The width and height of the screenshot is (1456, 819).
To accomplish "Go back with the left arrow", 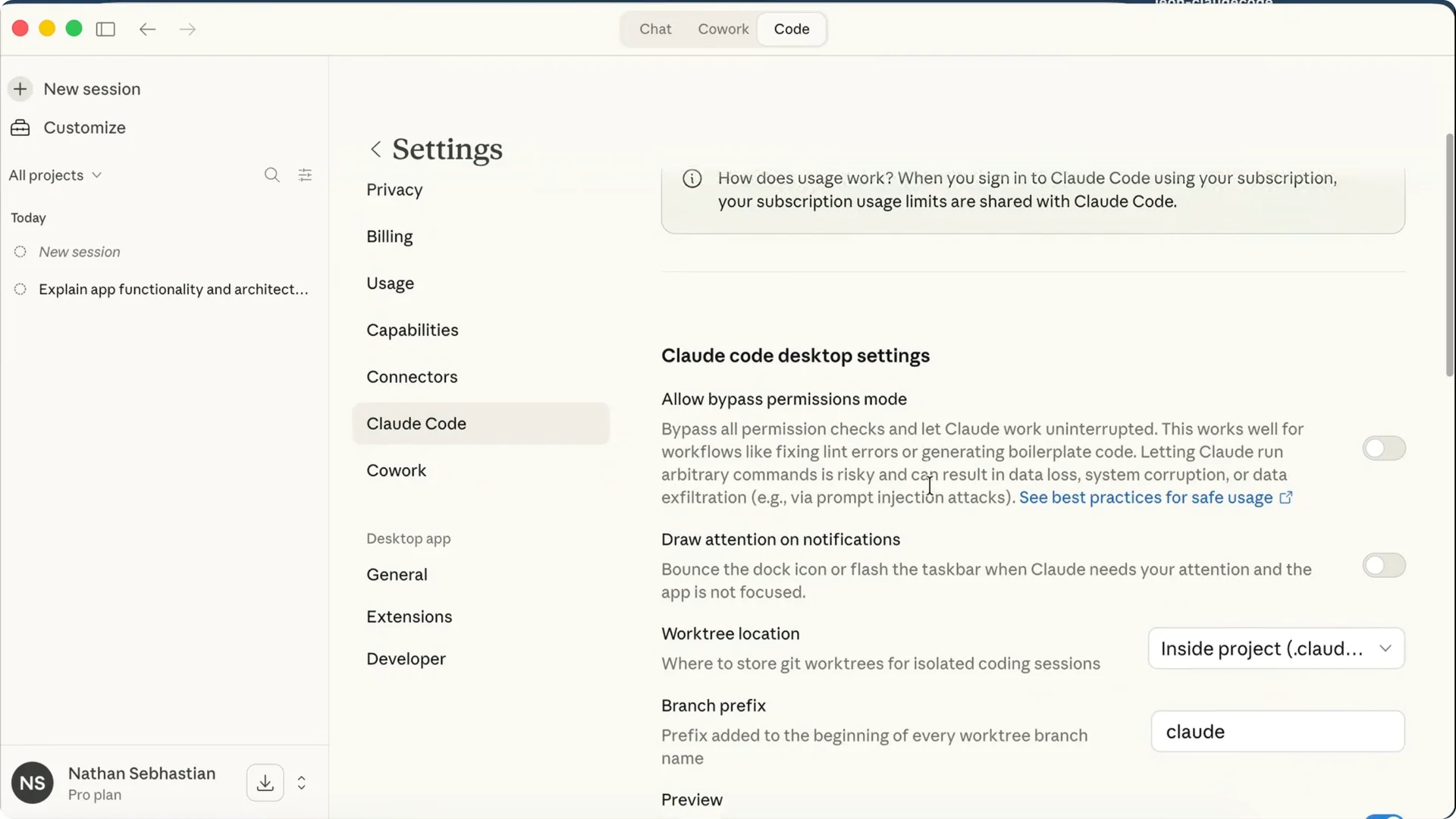I will [147, 29].
